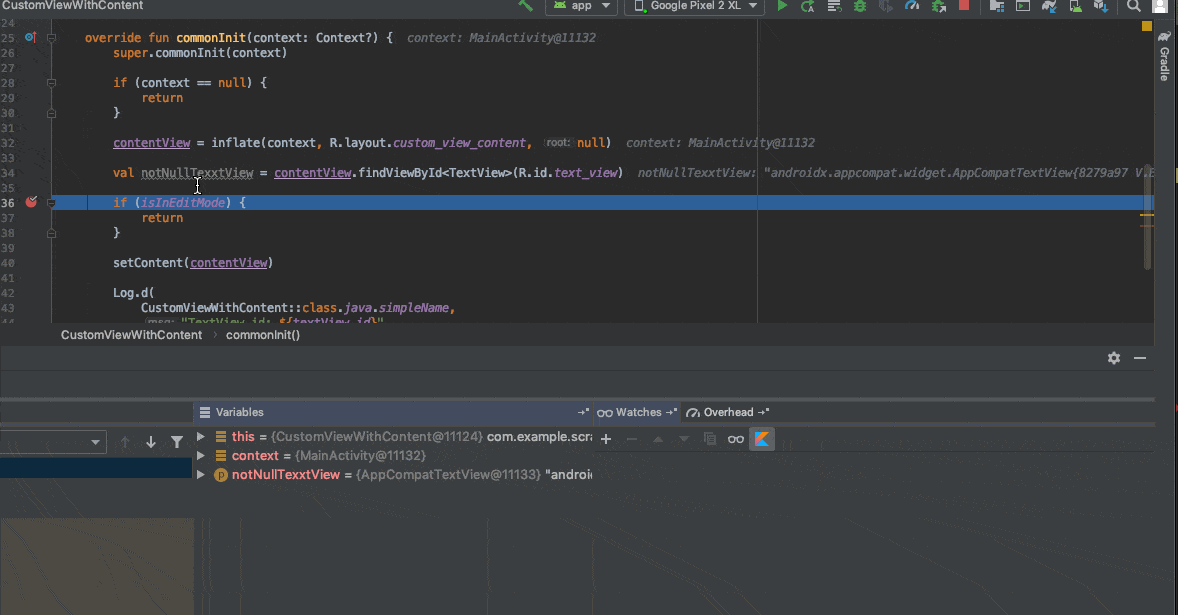
Task: Click the frames filter funnel icon
Action: [x=177, y=442]
